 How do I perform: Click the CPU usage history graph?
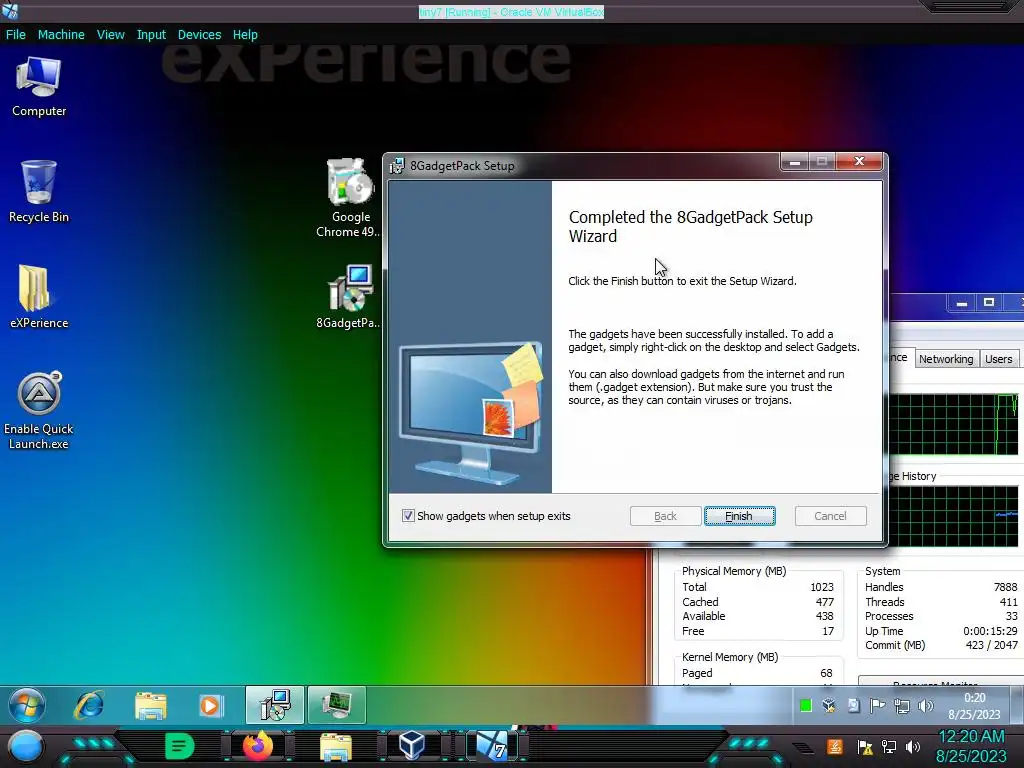953,424
